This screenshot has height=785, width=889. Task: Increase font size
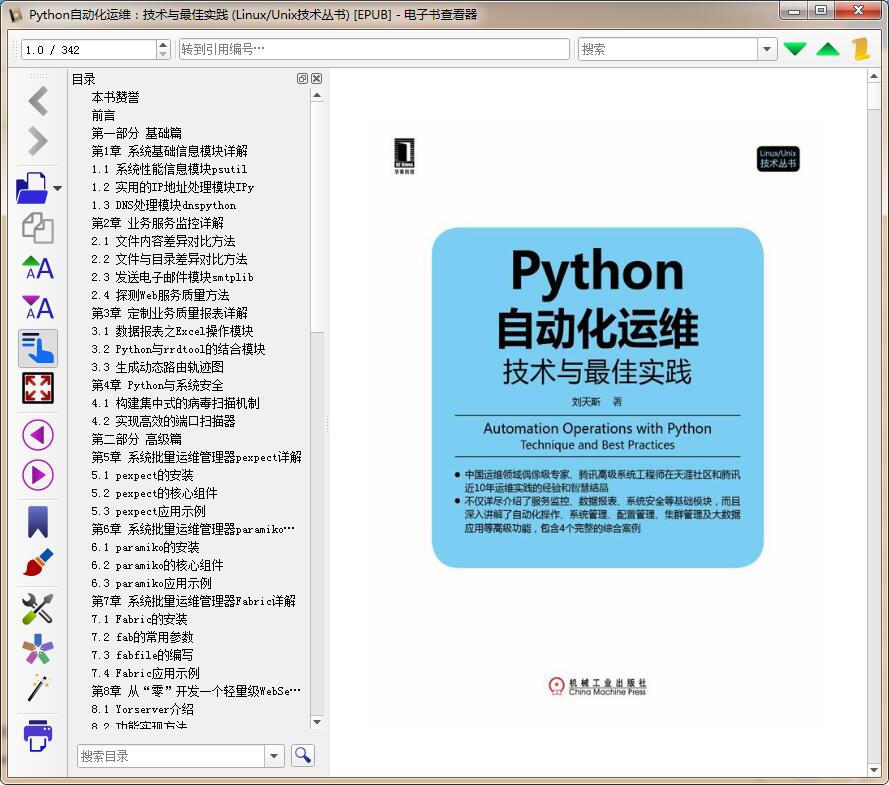click(x=38, y=268)
